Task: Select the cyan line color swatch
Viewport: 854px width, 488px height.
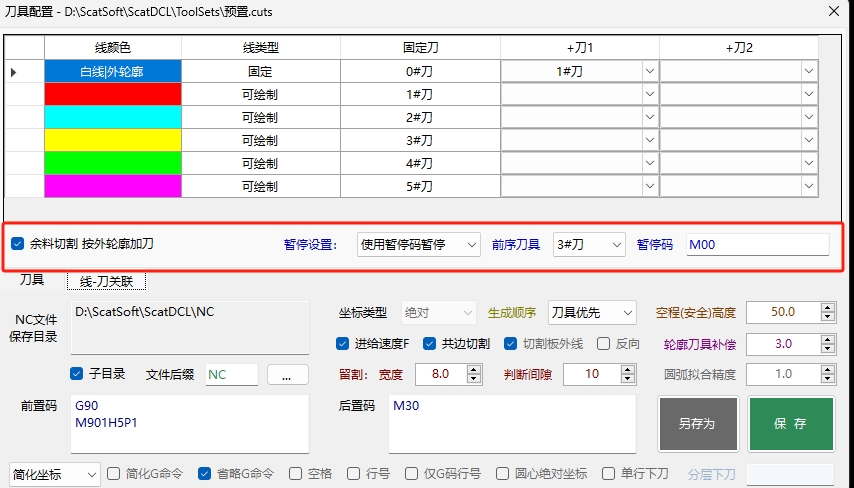Action: pyautogui.click(x=113, y=117)
